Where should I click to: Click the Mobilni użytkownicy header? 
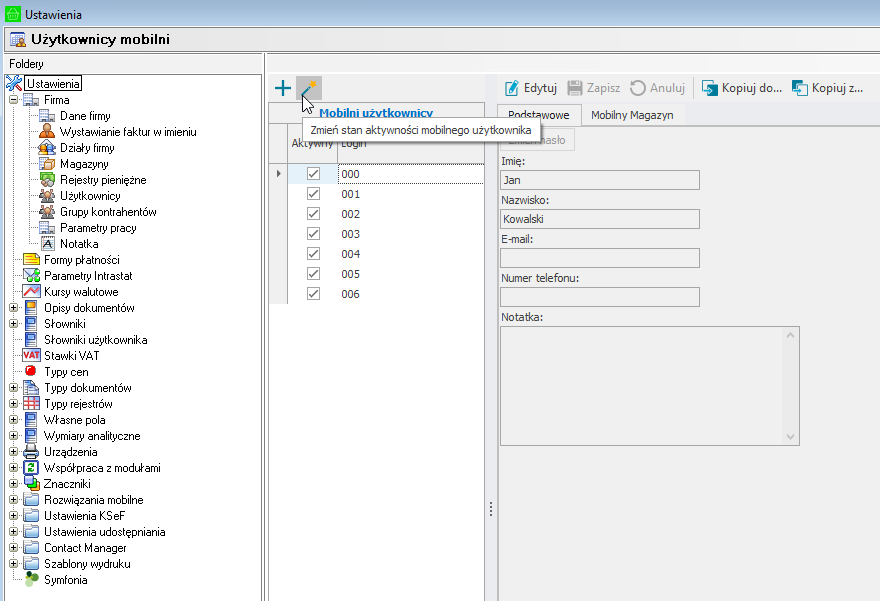pyautogui.click(x=376, y=113)
